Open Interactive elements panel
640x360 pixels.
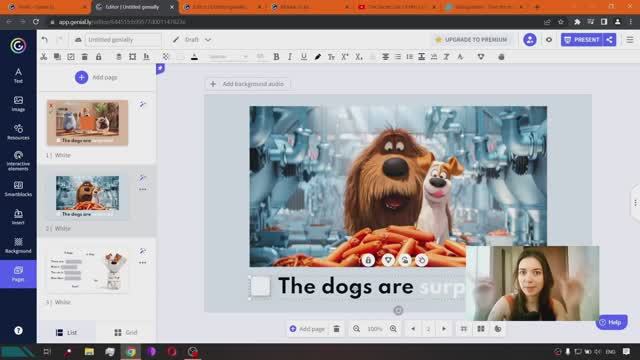tap(18, 160)
